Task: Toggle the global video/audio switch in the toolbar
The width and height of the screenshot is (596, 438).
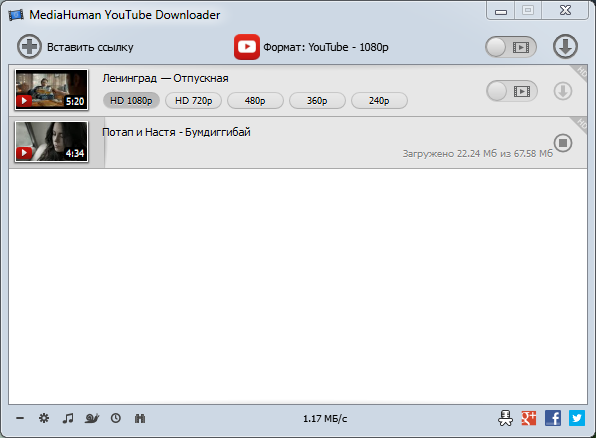Action: pyautogui.click(x=510, y=47)
